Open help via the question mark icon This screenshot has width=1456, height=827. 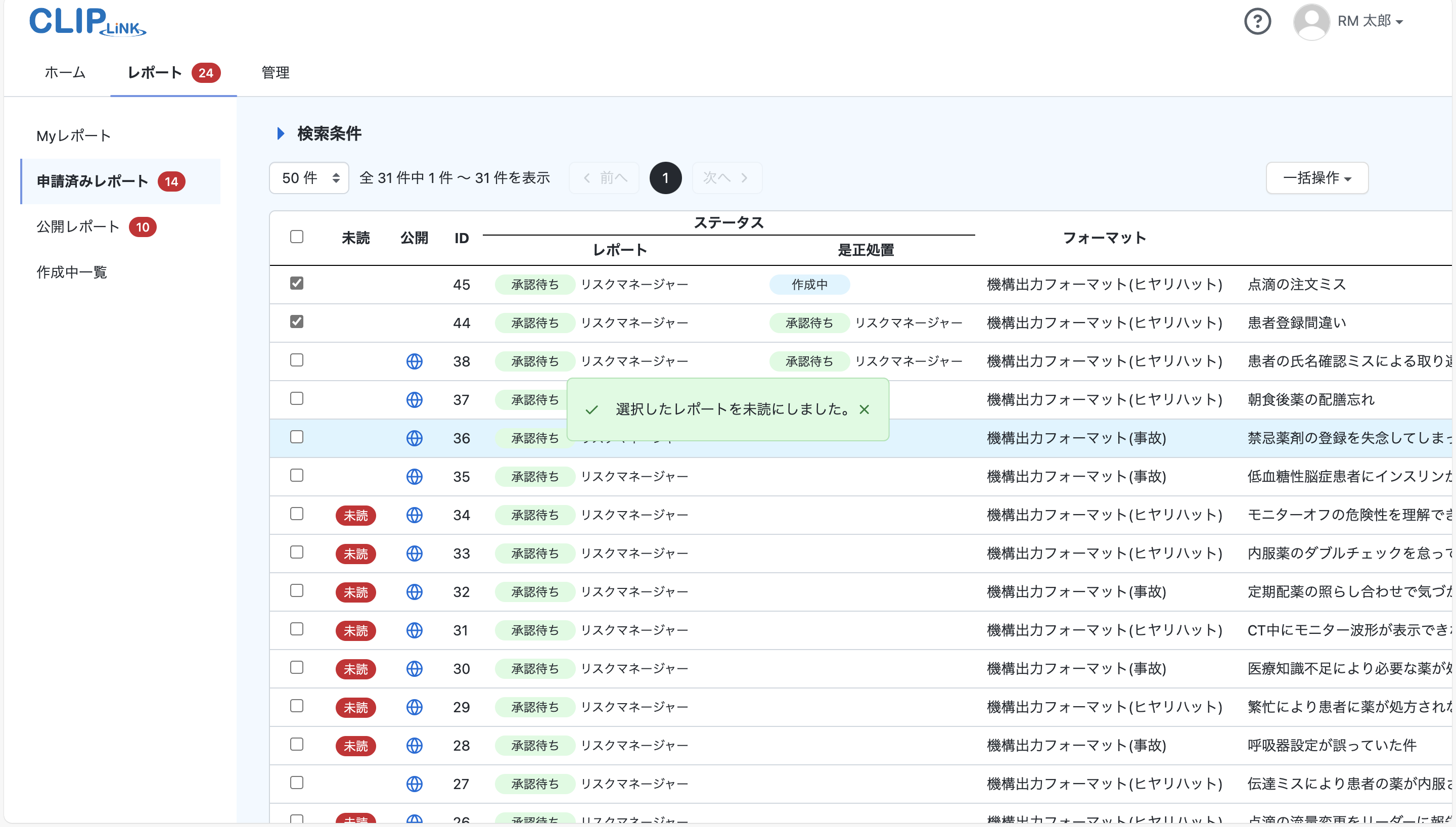click(x=1257, y=21)
